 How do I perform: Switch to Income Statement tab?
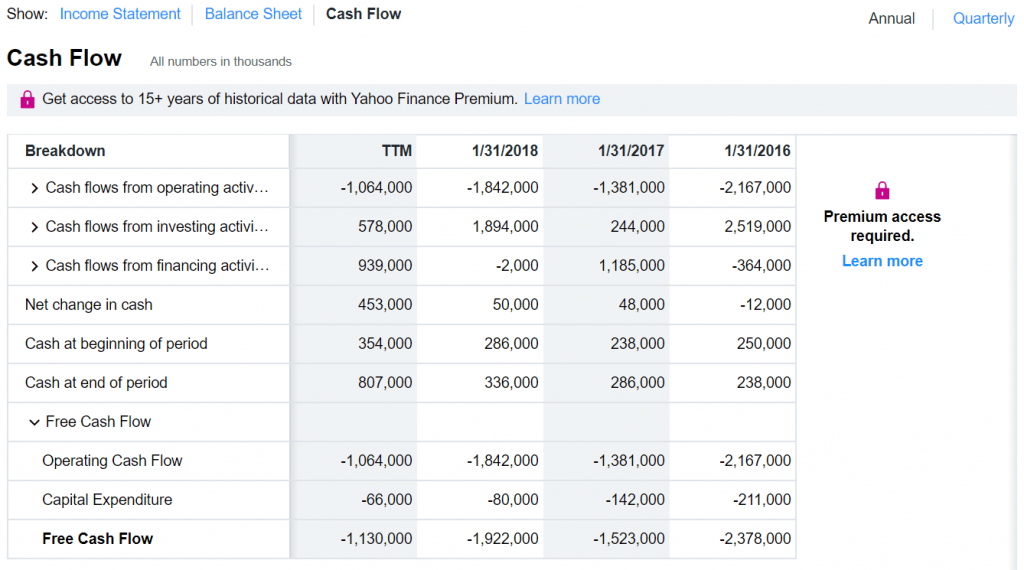coord(120,14)
